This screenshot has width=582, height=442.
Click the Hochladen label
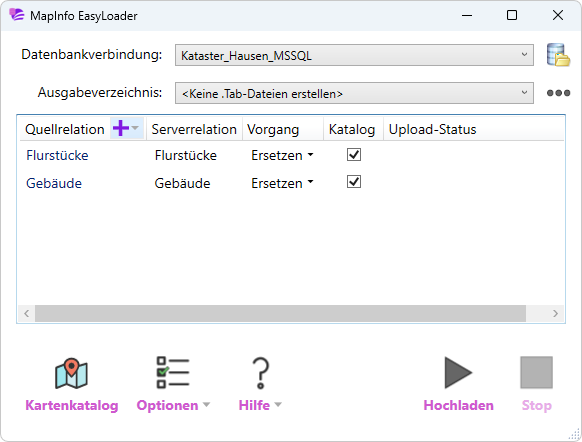[x=458, y=405]
